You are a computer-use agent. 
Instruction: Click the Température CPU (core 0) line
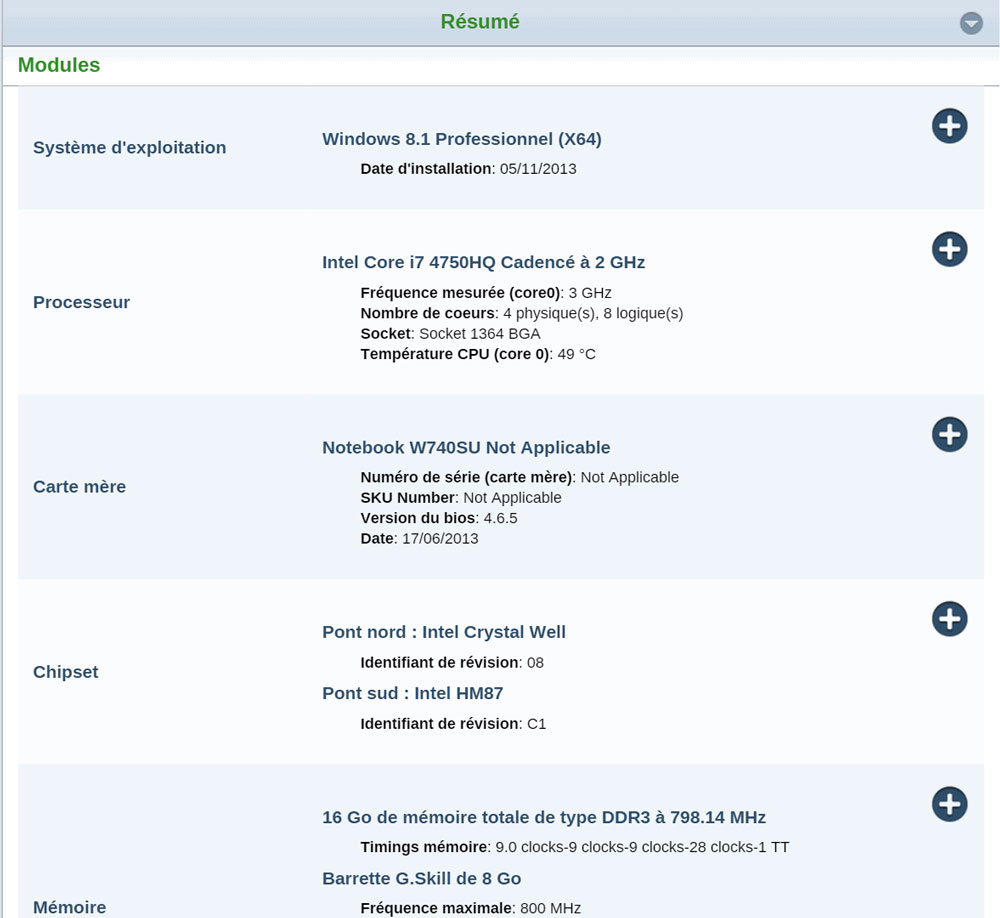(x=477, y=354)
